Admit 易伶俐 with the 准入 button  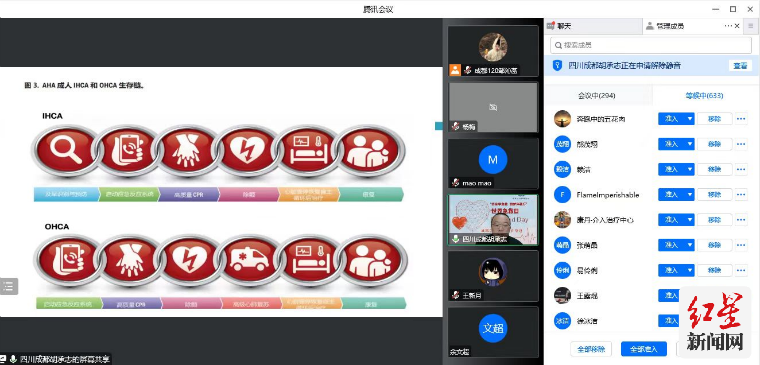point(671,270)
